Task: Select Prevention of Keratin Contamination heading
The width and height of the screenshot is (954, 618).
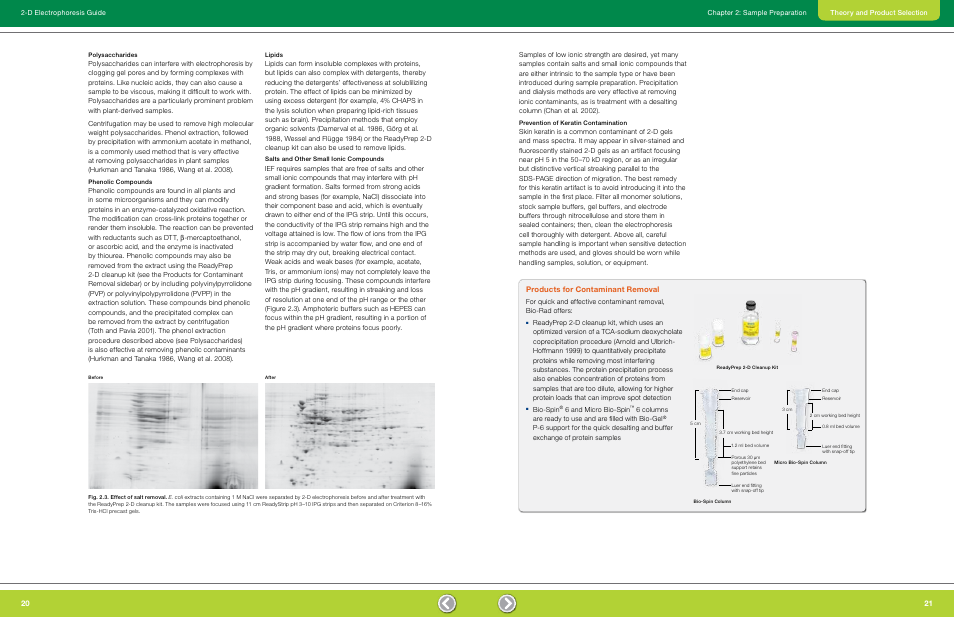Action: tap(573, 123)
